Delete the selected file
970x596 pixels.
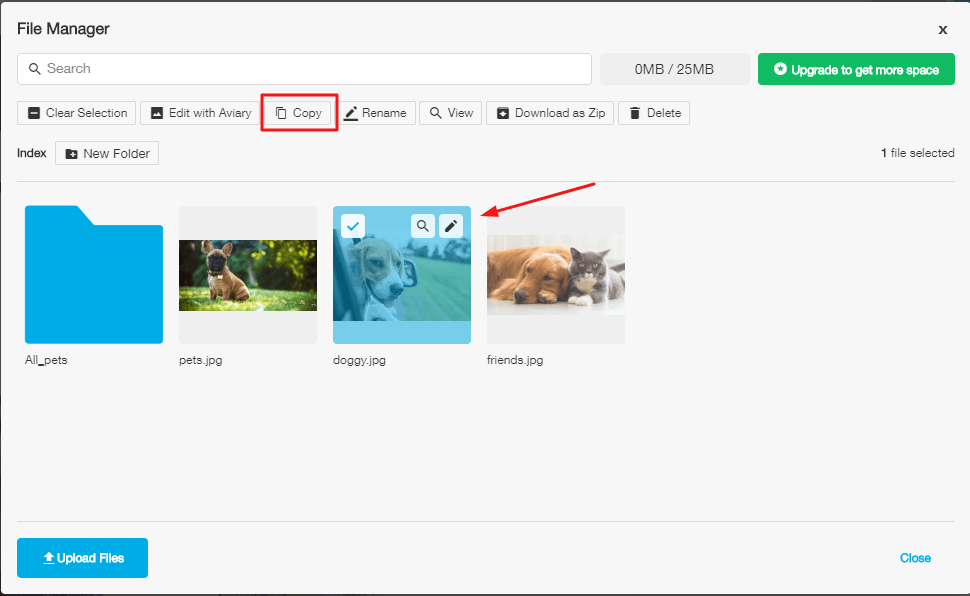pos(654,113)
